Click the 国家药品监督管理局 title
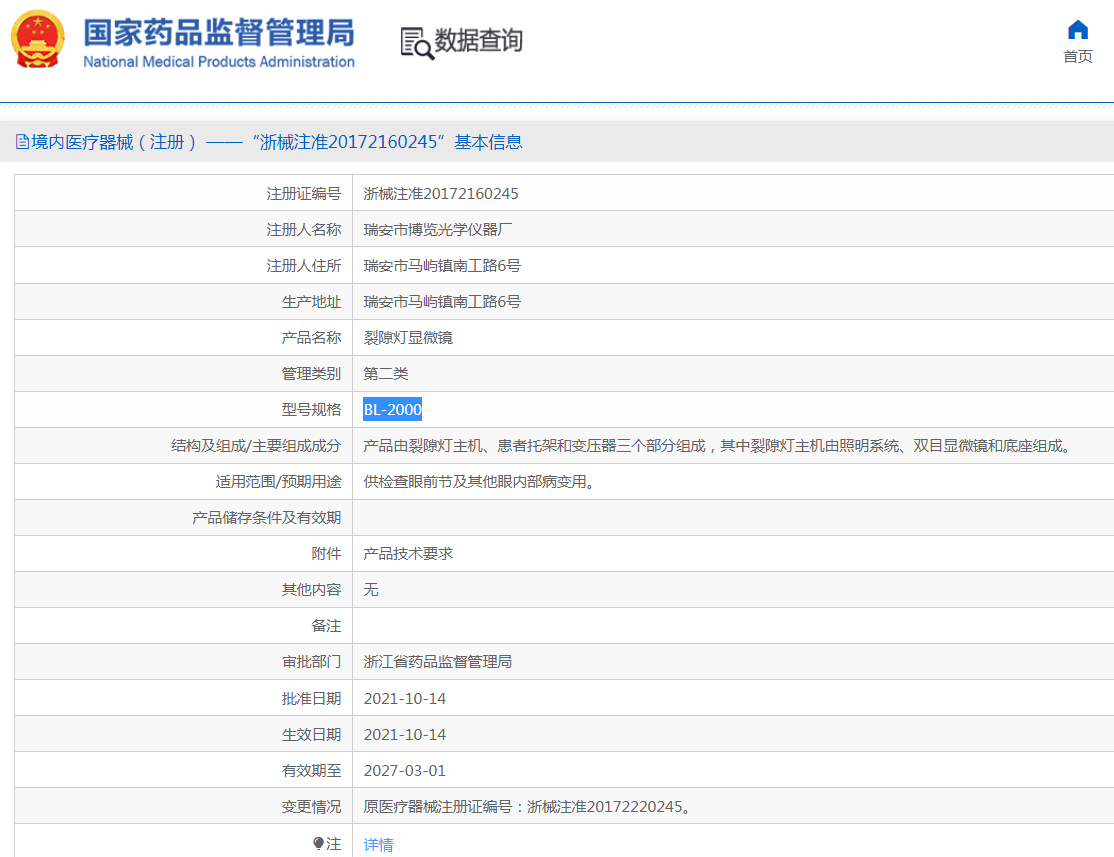The width and height of the screenshot is (1114, 857). tap(219, 33)
